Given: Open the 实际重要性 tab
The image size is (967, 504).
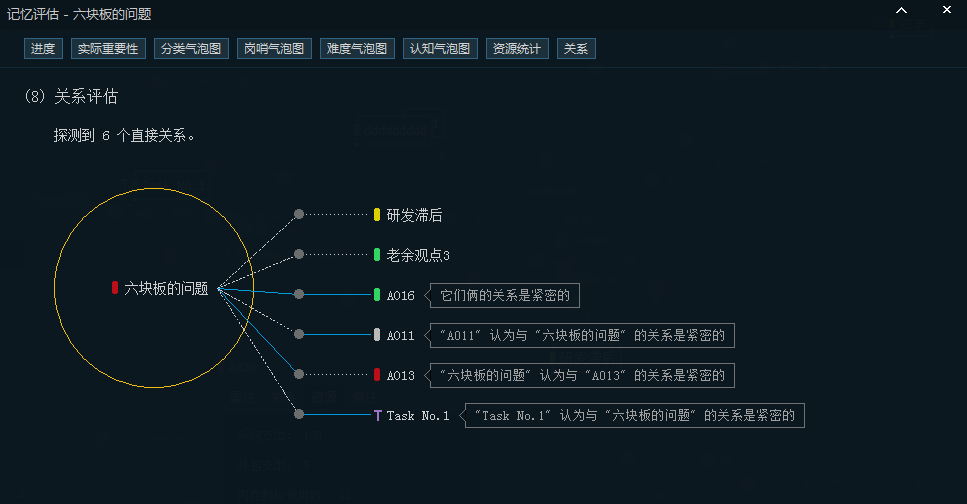Looking at the screenshot, I should click(x=109, y=49).
